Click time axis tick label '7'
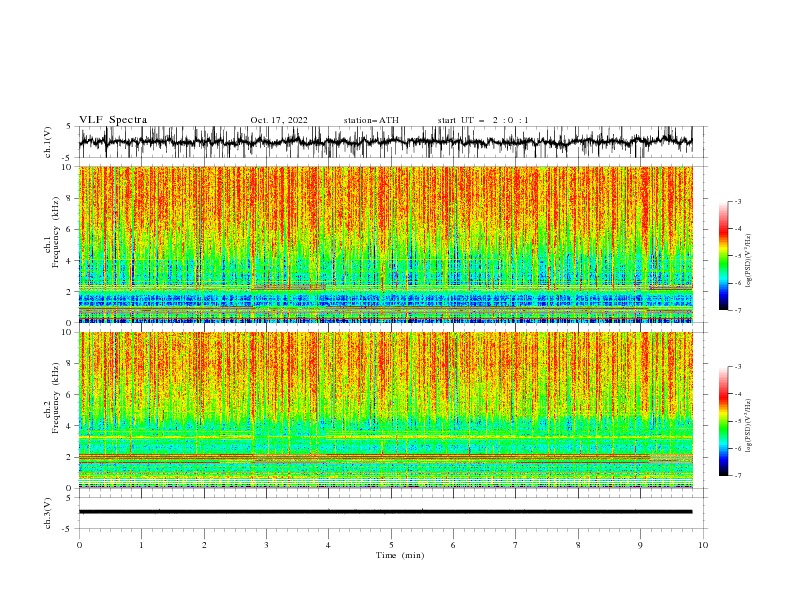 [516, 545]
